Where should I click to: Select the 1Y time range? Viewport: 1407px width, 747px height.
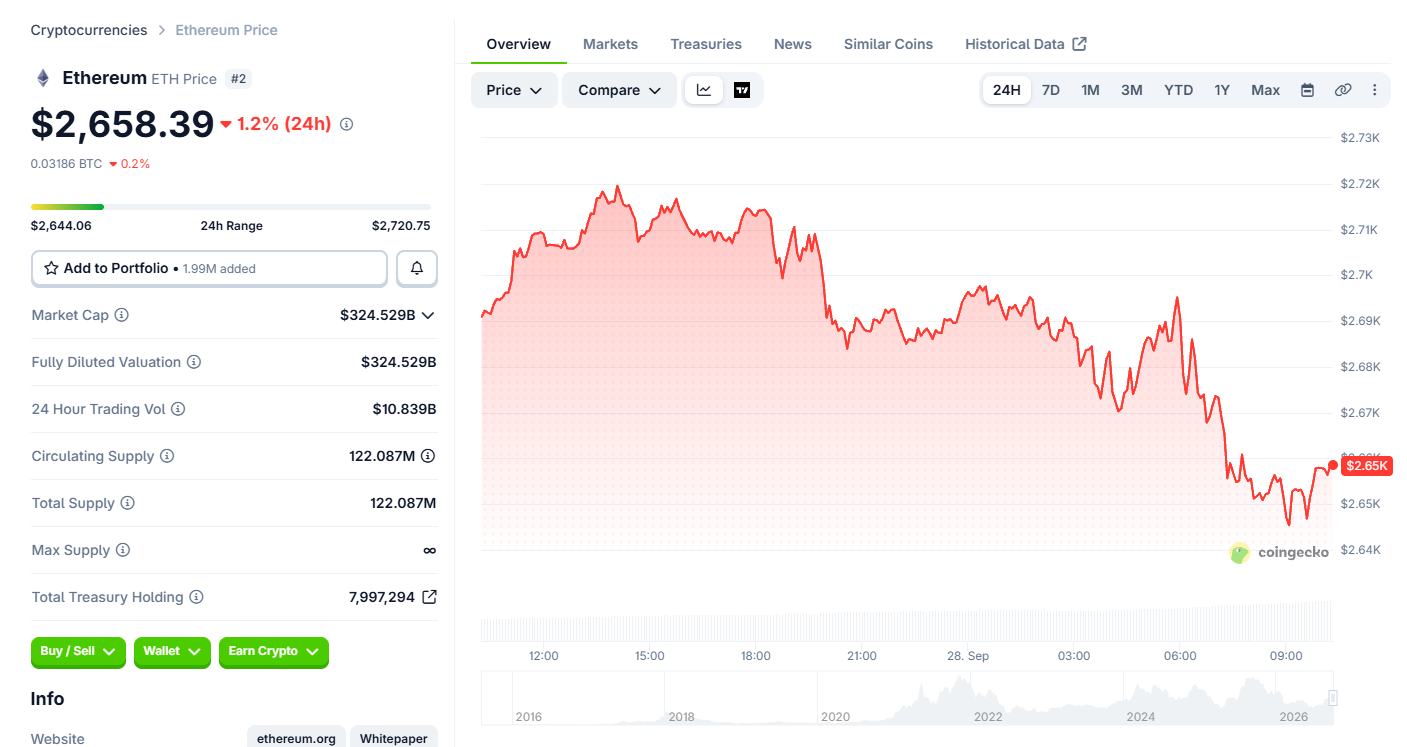(1222, 90)
